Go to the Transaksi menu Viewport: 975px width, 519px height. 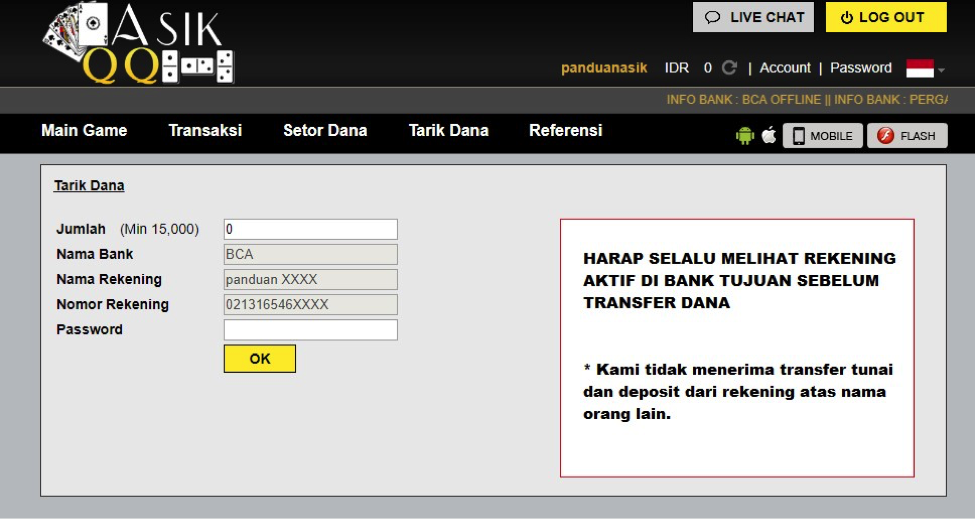coord(205,131)
